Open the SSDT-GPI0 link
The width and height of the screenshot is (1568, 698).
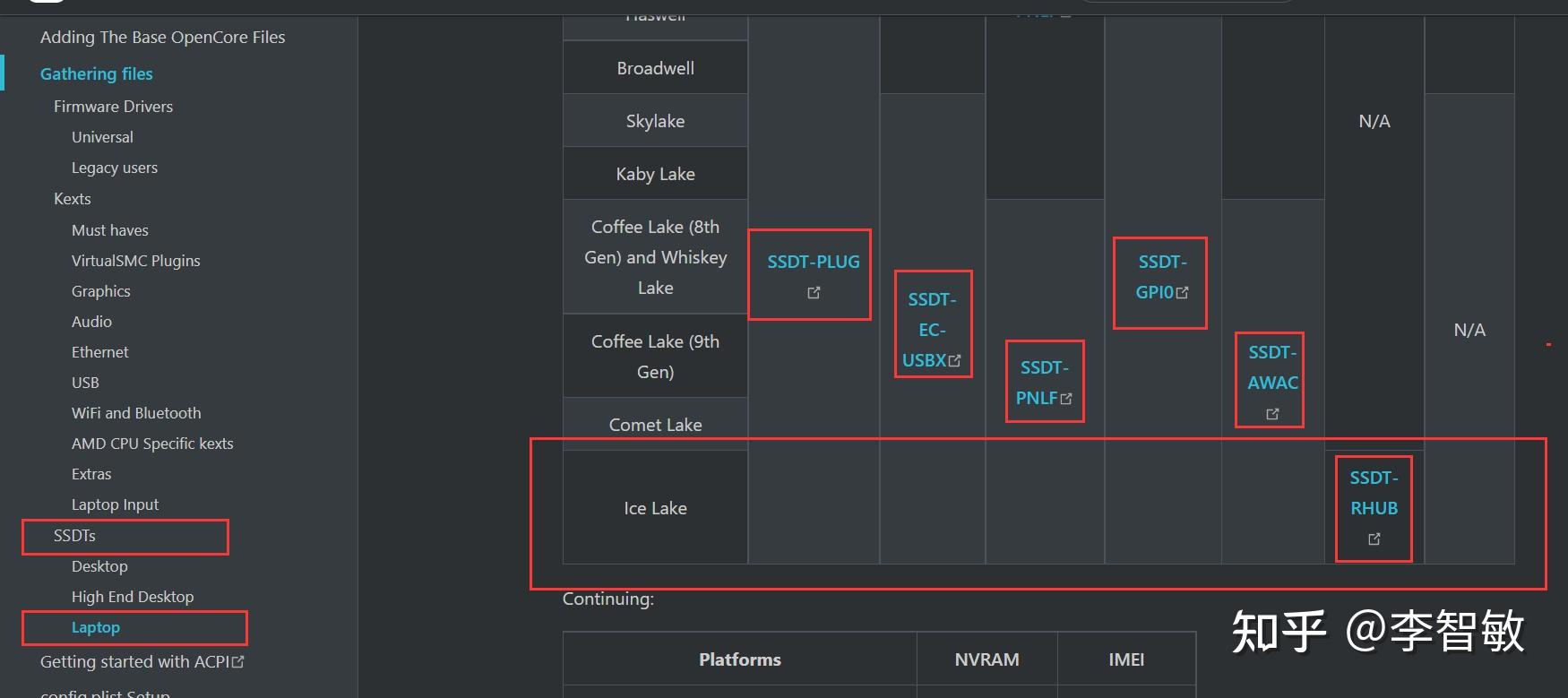(1161, 277)
